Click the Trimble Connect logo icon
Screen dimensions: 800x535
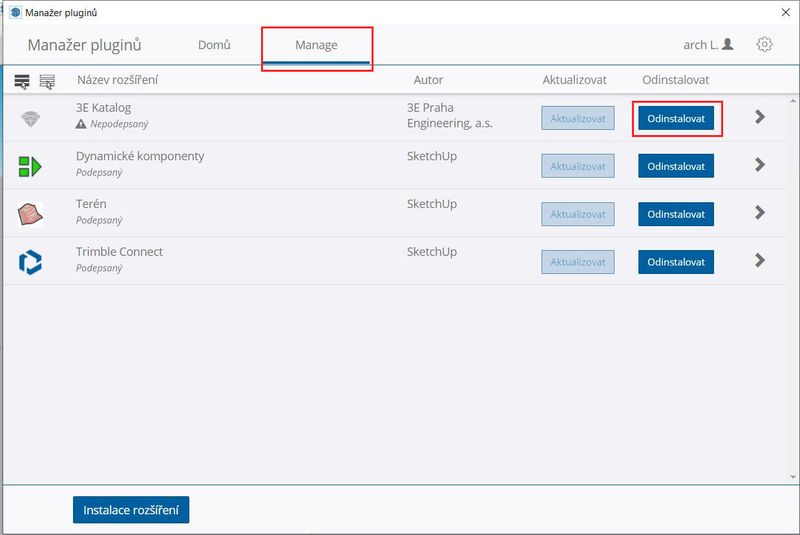tap(30, 262)
